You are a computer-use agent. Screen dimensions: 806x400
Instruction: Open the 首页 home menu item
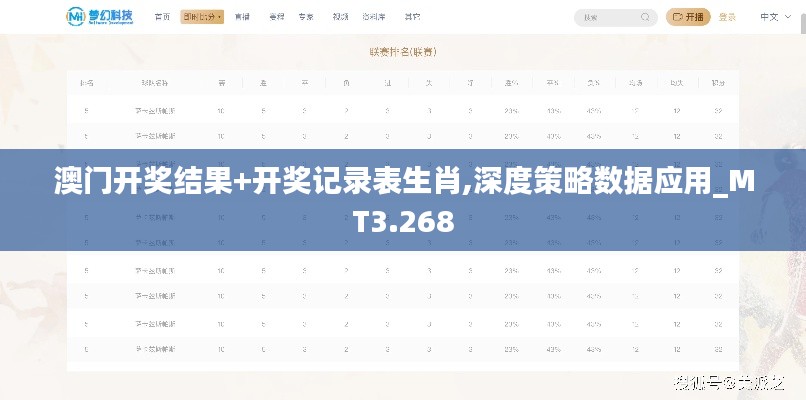(162, 17)
